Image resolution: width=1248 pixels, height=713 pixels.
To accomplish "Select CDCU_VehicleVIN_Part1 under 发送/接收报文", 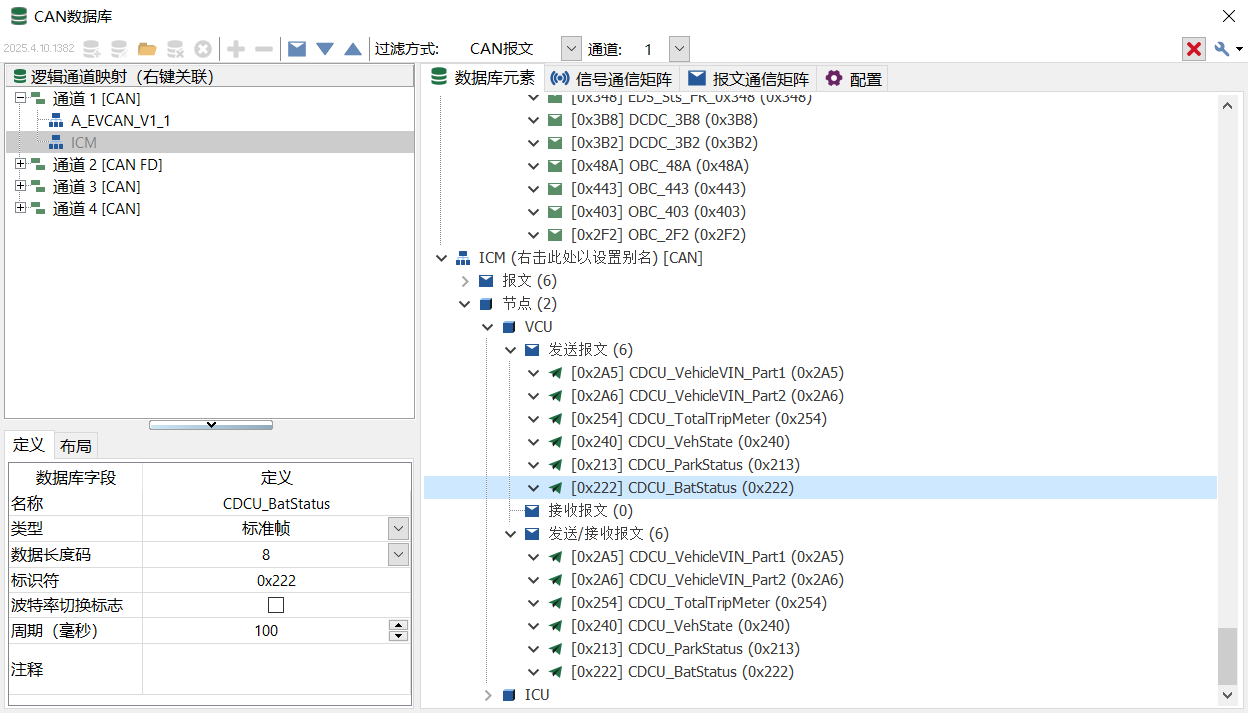I will (707, 557).
